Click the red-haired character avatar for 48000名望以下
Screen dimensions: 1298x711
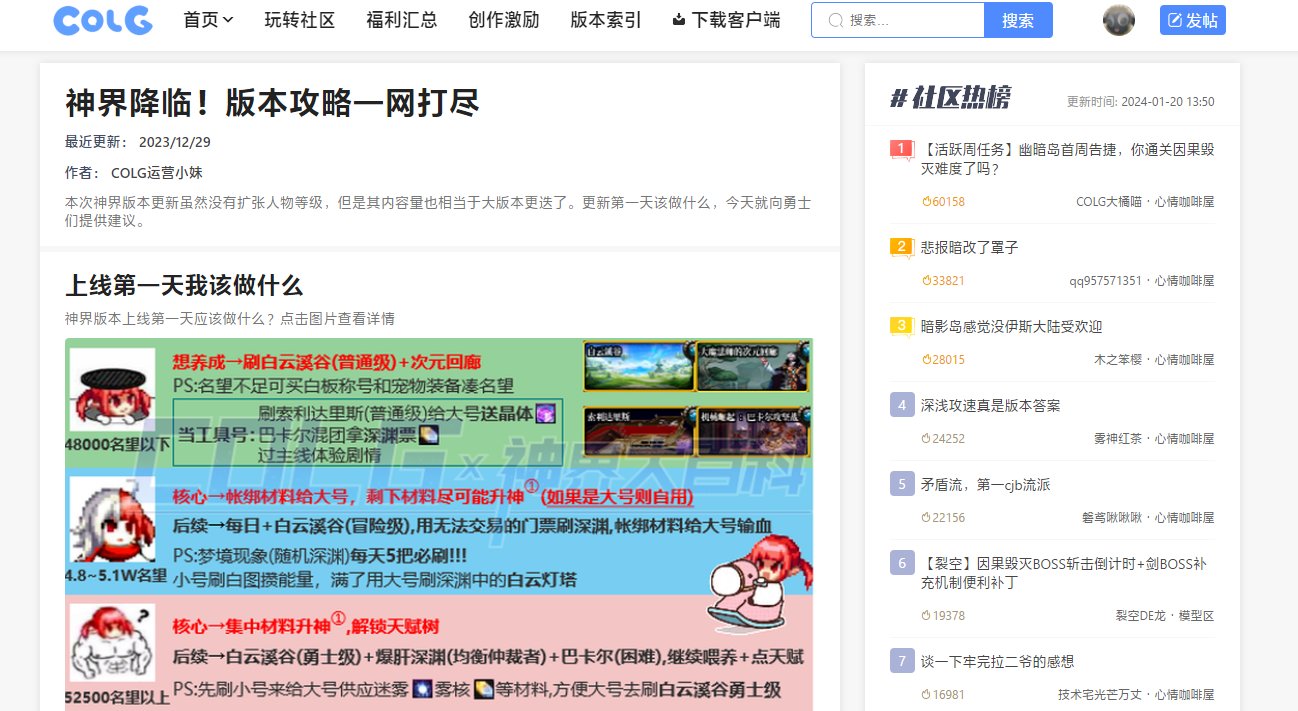(111, 389)
